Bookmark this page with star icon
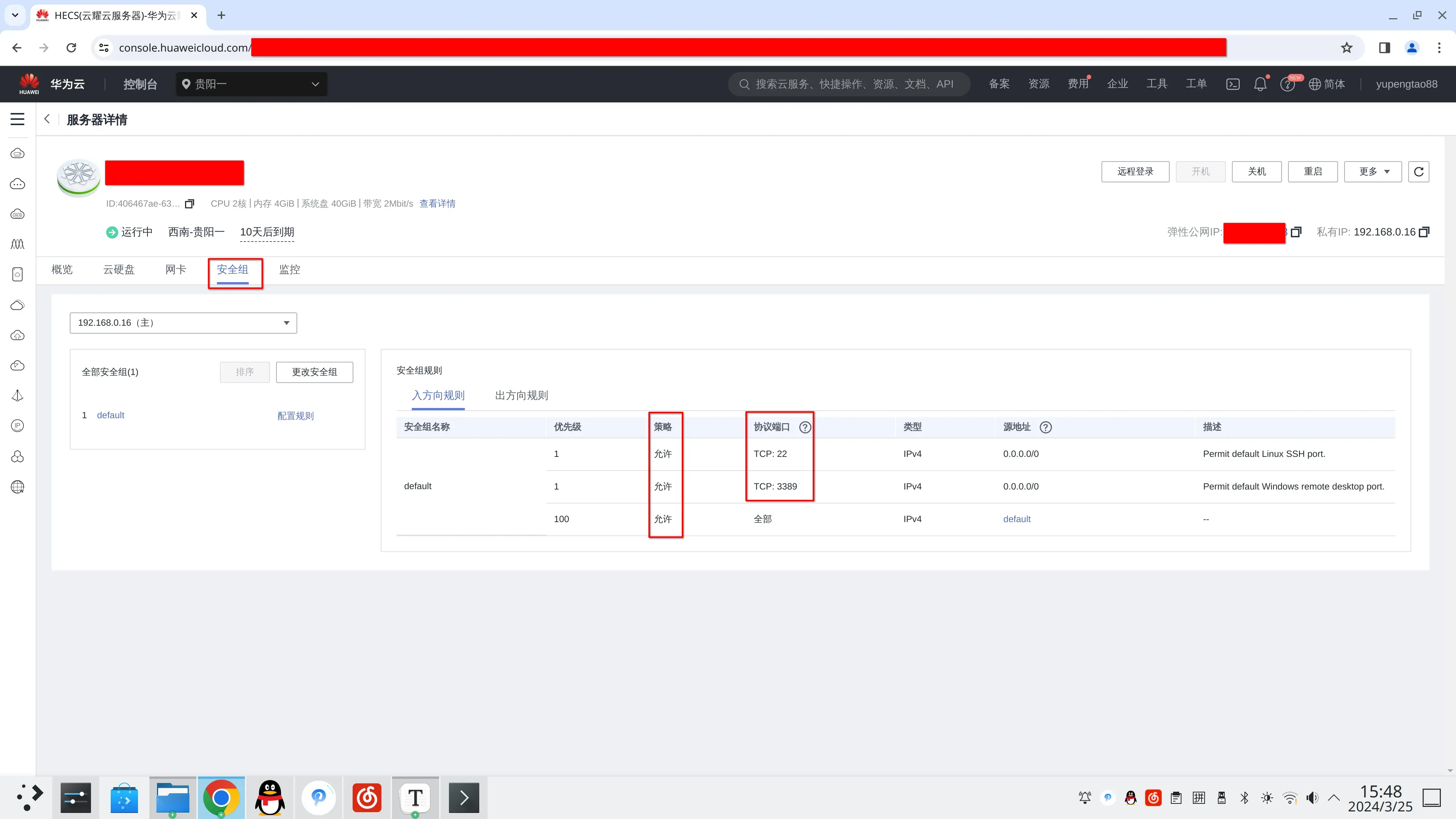 point(1346,47)
